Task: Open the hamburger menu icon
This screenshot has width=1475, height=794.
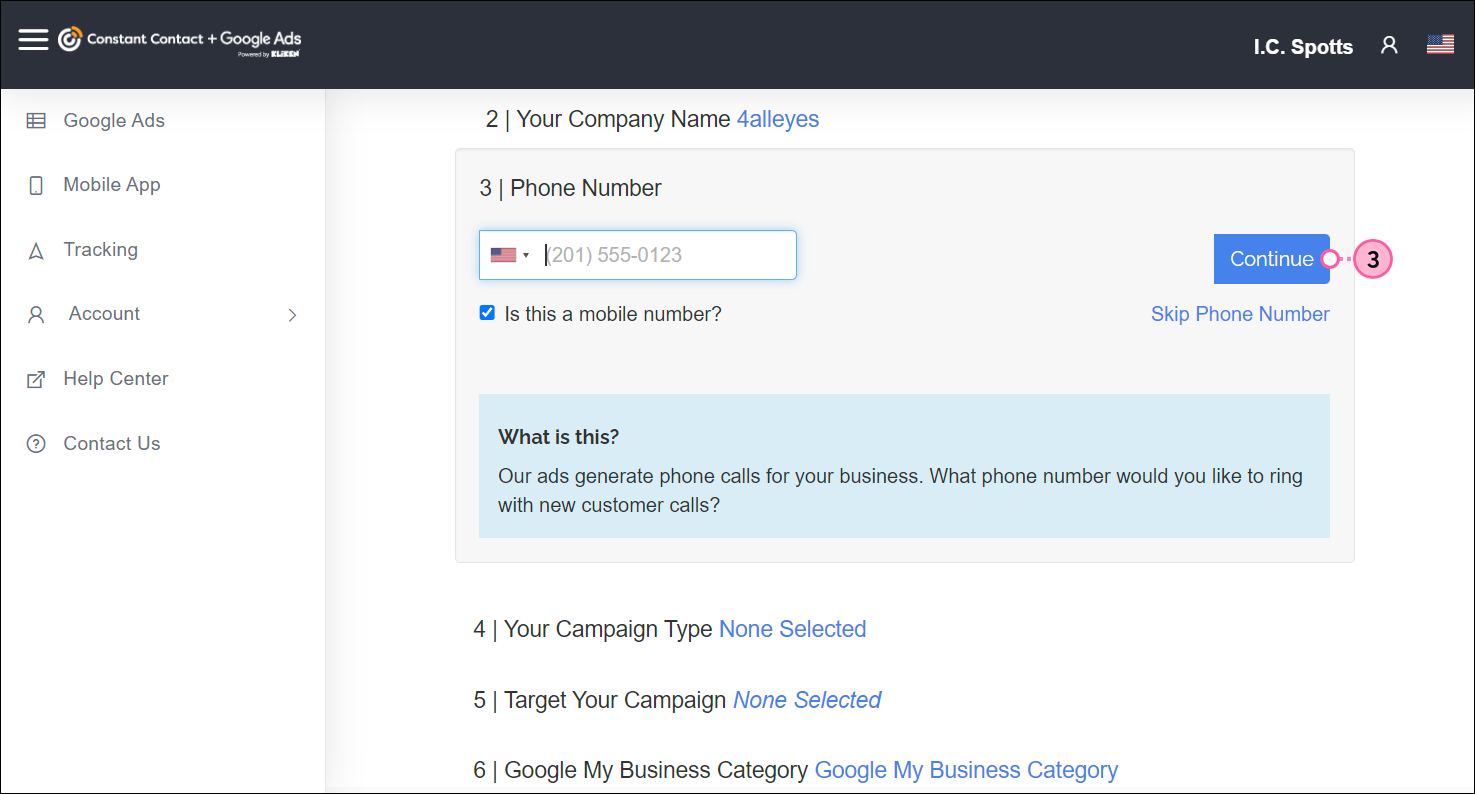Action: [33, 40]
